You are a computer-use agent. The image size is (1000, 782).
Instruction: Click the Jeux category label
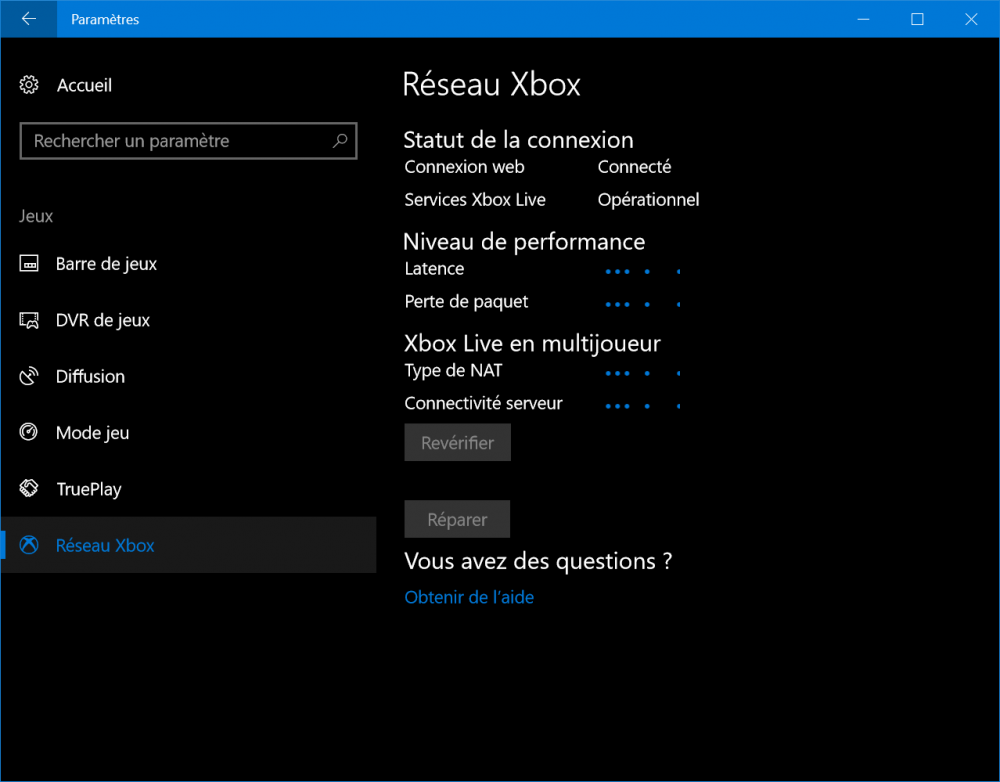36,216
